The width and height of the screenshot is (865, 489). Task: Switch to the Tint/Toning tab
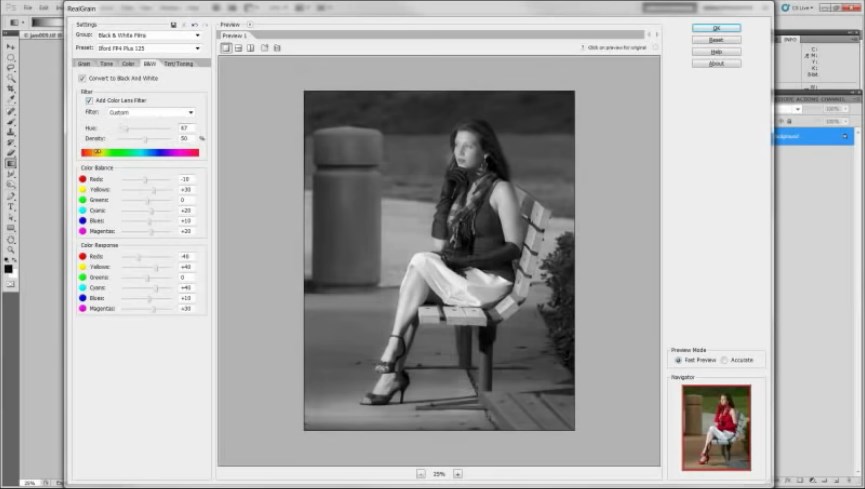[x=178, y=64]
